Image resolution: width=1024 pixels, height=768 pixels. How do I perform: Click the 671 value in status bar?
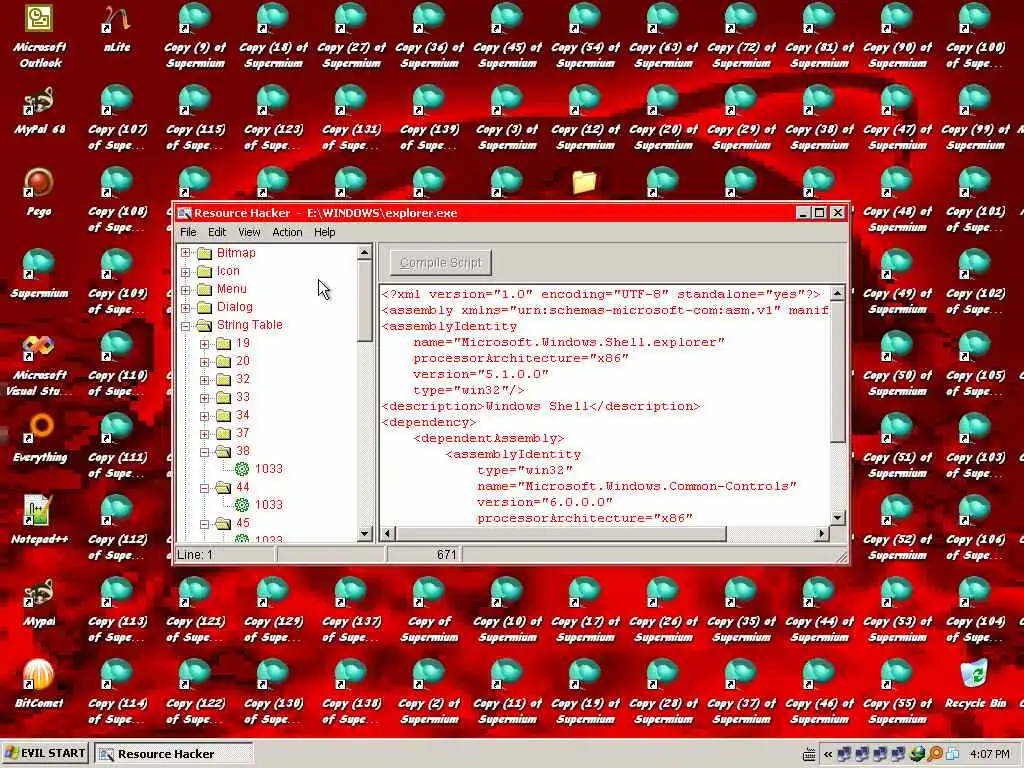coord(424,554)
